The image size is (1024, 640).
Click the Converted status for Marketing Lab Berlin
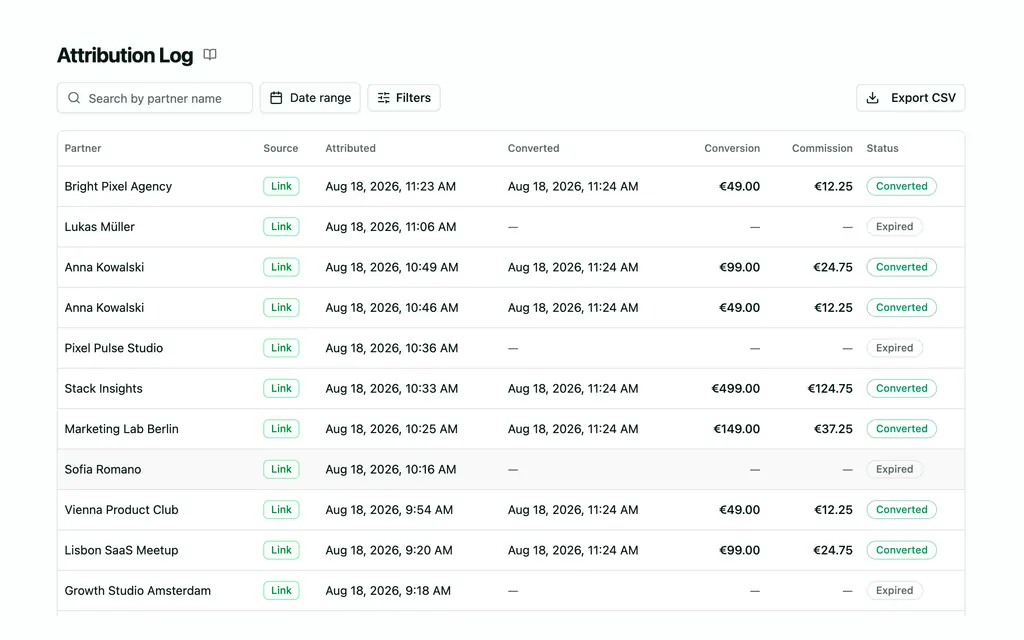coord(901,429)
